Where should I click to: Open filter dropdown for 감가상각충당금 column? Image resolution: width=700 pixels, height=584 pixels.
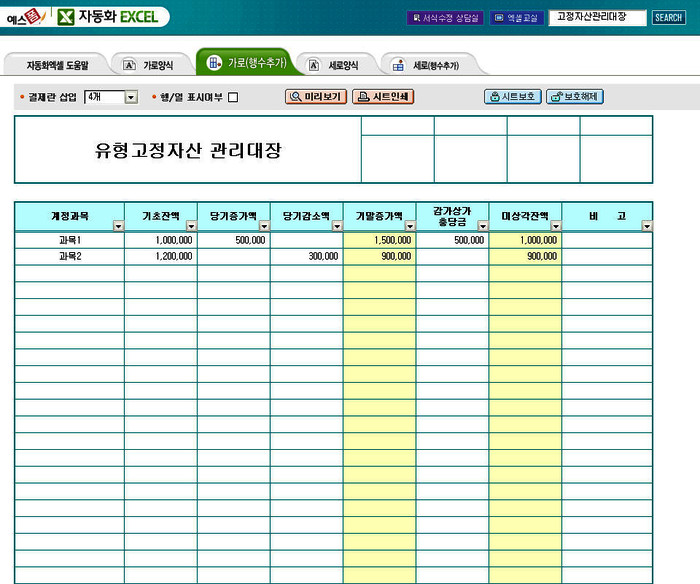pos(483,226)
